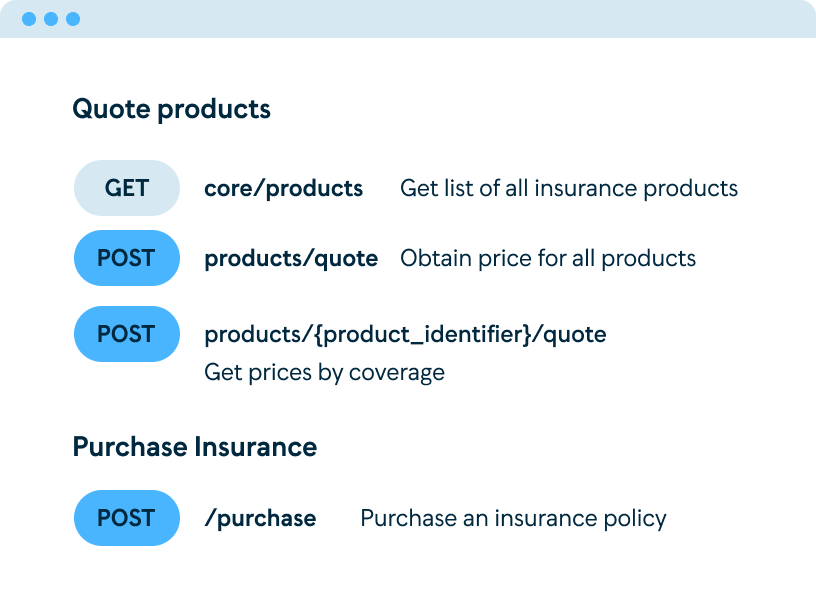Image resolution: width=816 pixels, height=616 pixels.
Task: Hit the POST badge next to /purchase
Action: [x=127, y=518]
